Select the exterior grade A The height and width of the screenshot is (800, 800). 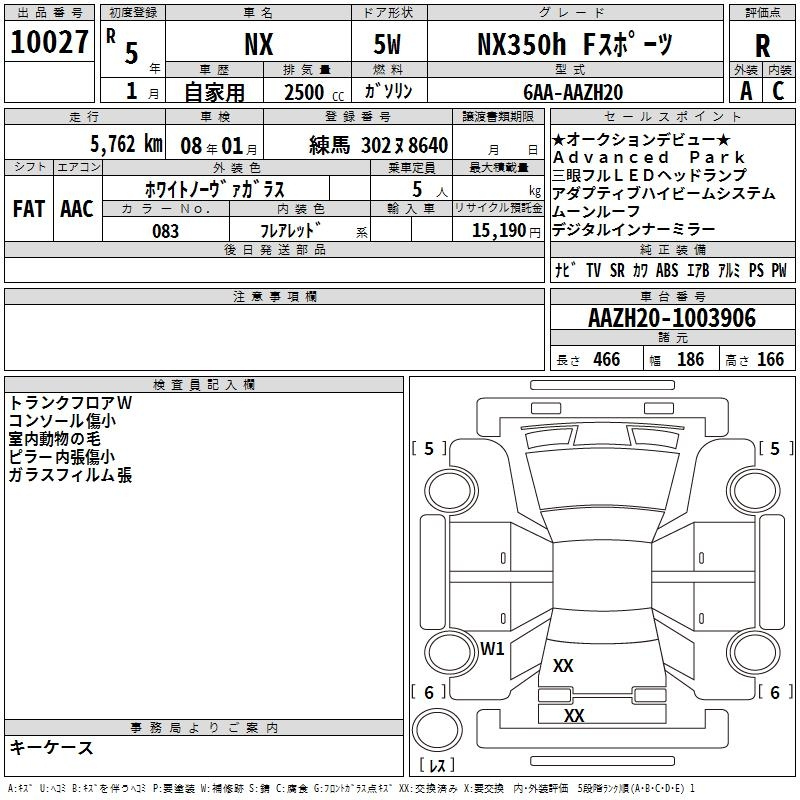point(746,91)
